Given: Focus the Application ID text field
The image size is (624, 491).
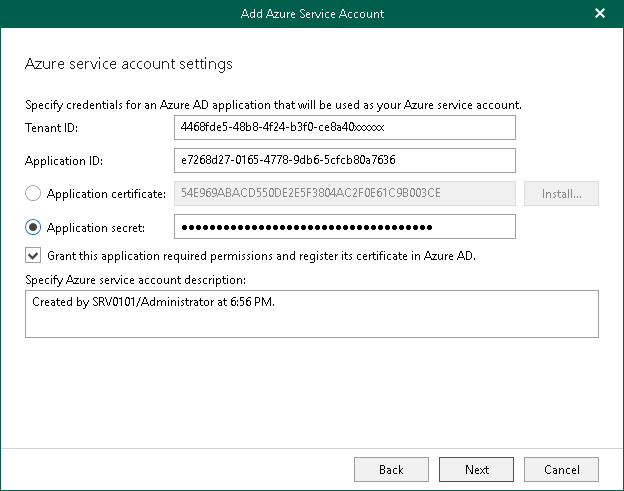Looking at the screenshot, I should point(344,160).
